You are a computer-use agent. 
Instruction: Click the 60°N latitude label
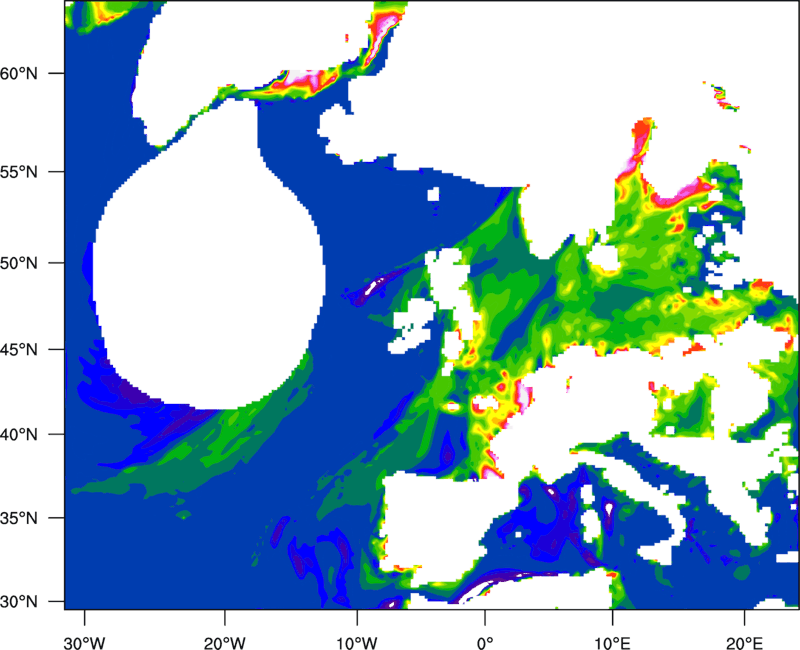point(19,73)
